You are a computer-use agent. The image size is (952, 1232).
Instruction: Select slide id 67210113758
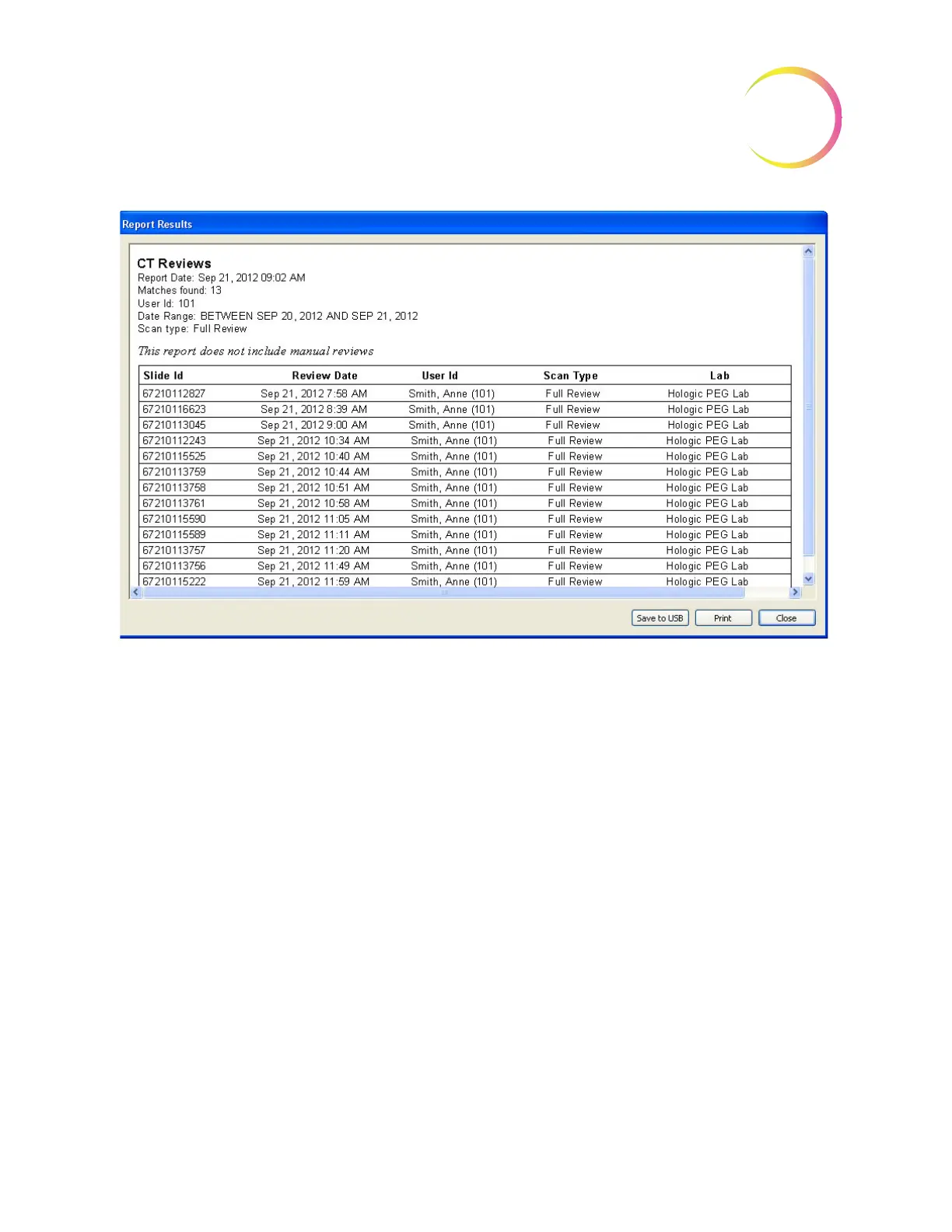pyautogui.click(x=174, y=488)
